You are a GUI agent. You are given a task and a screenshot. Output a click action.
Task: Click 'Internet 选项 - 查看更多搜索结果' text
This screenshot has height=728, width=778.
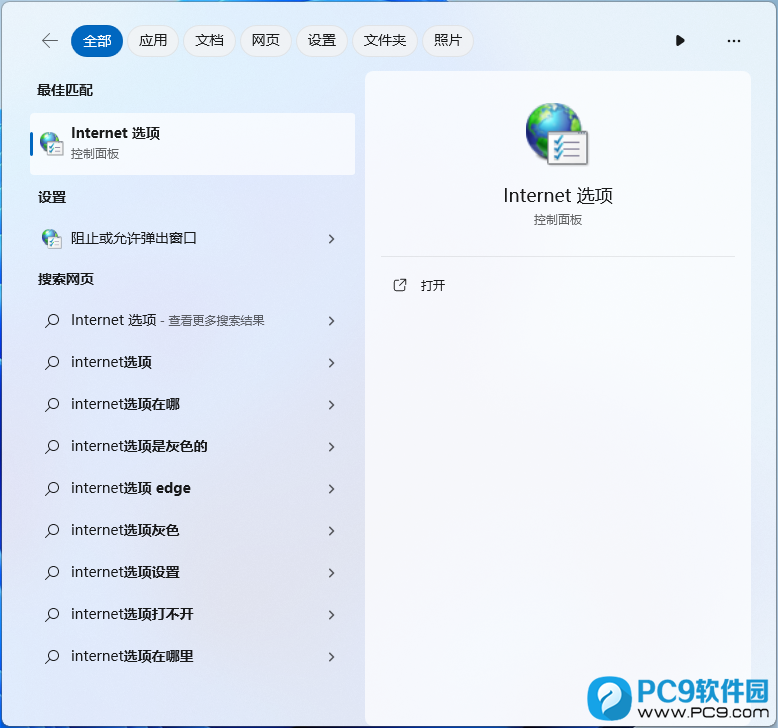click(x=168, y=321)
